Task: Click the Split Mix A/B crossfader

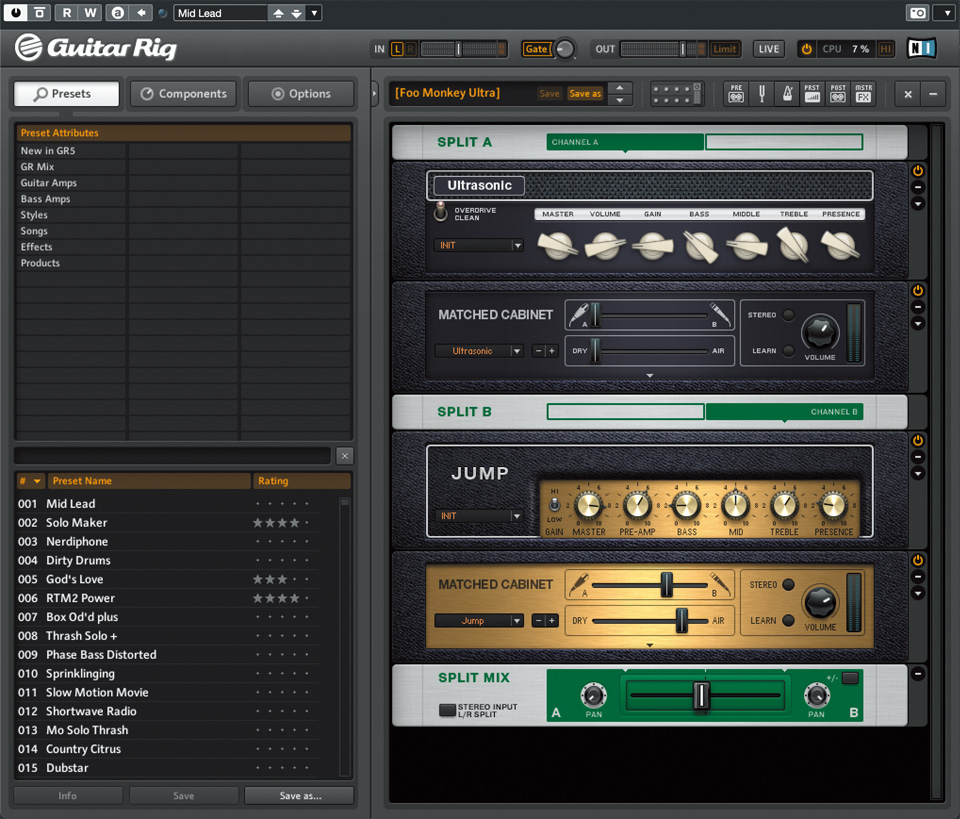Action: point(701,696)
